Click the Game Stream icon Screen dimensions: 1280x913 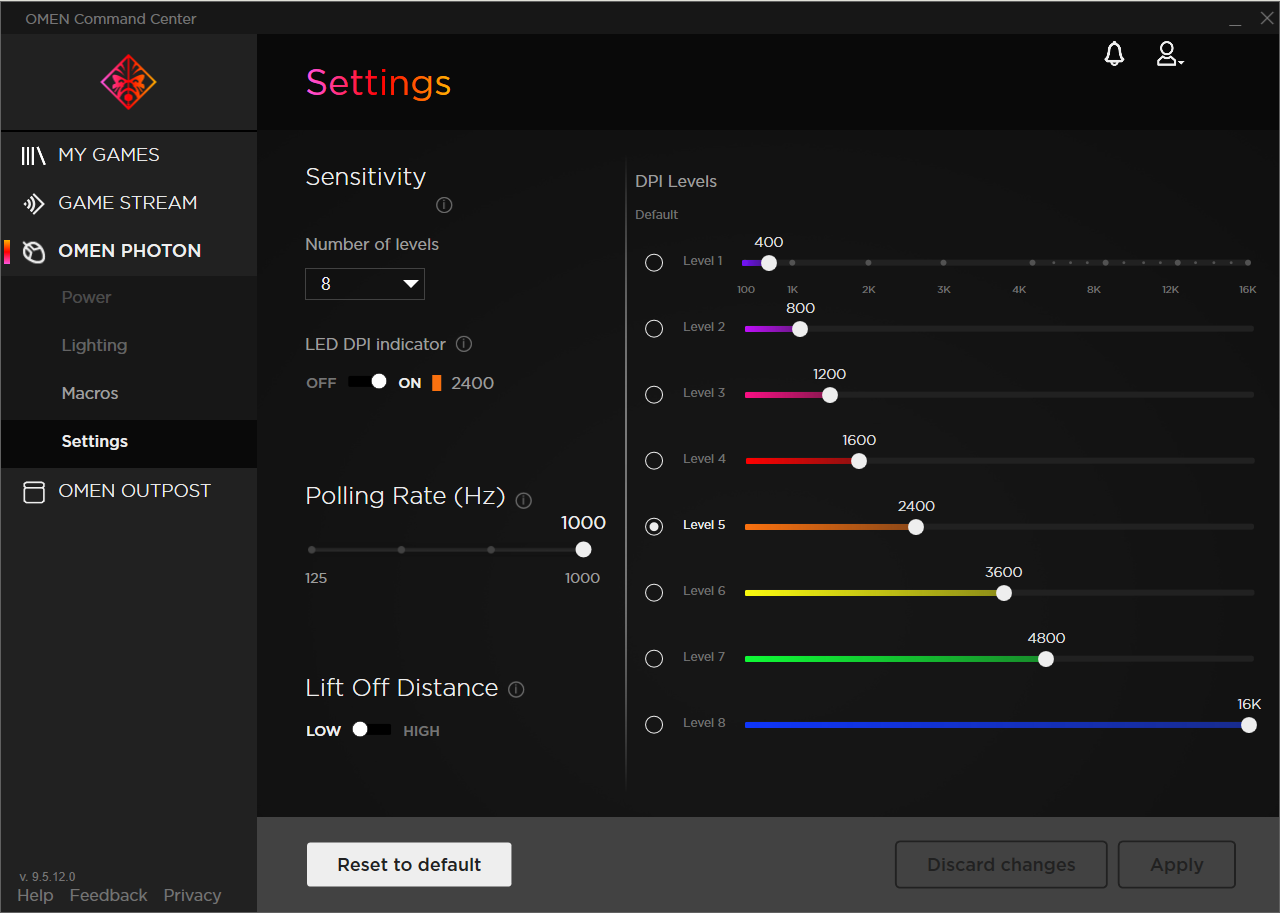[34, 203]
